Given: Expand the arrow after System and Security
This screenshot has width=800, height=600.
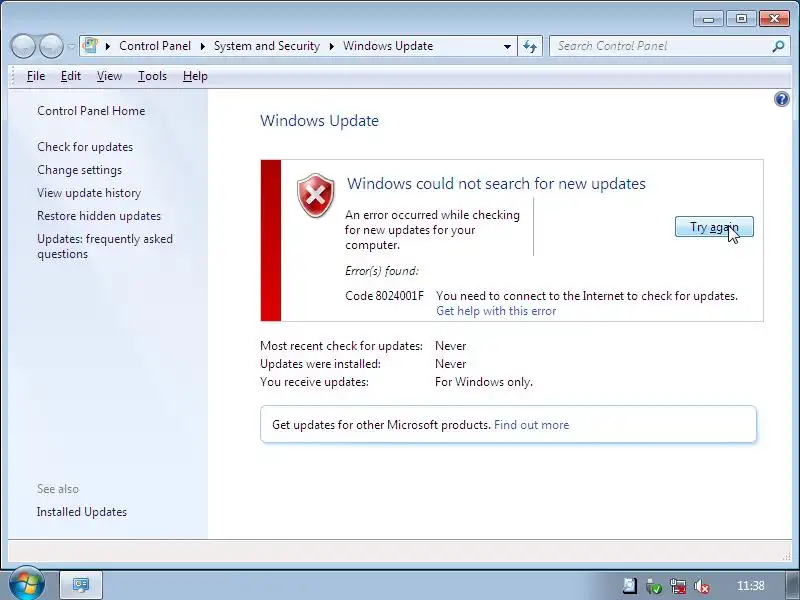Looking at the screenshot, I should tap(332, 46).
